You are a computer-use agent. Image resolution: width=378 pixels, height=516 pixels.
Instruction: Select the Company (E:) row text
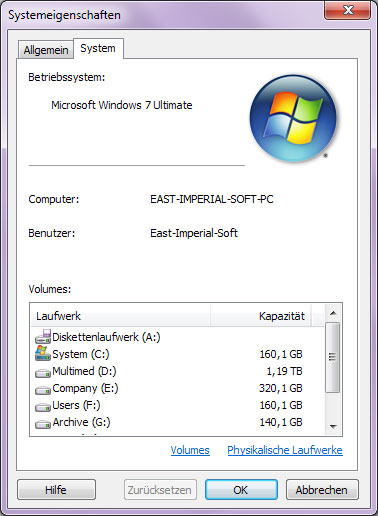(x=85, y=388)
